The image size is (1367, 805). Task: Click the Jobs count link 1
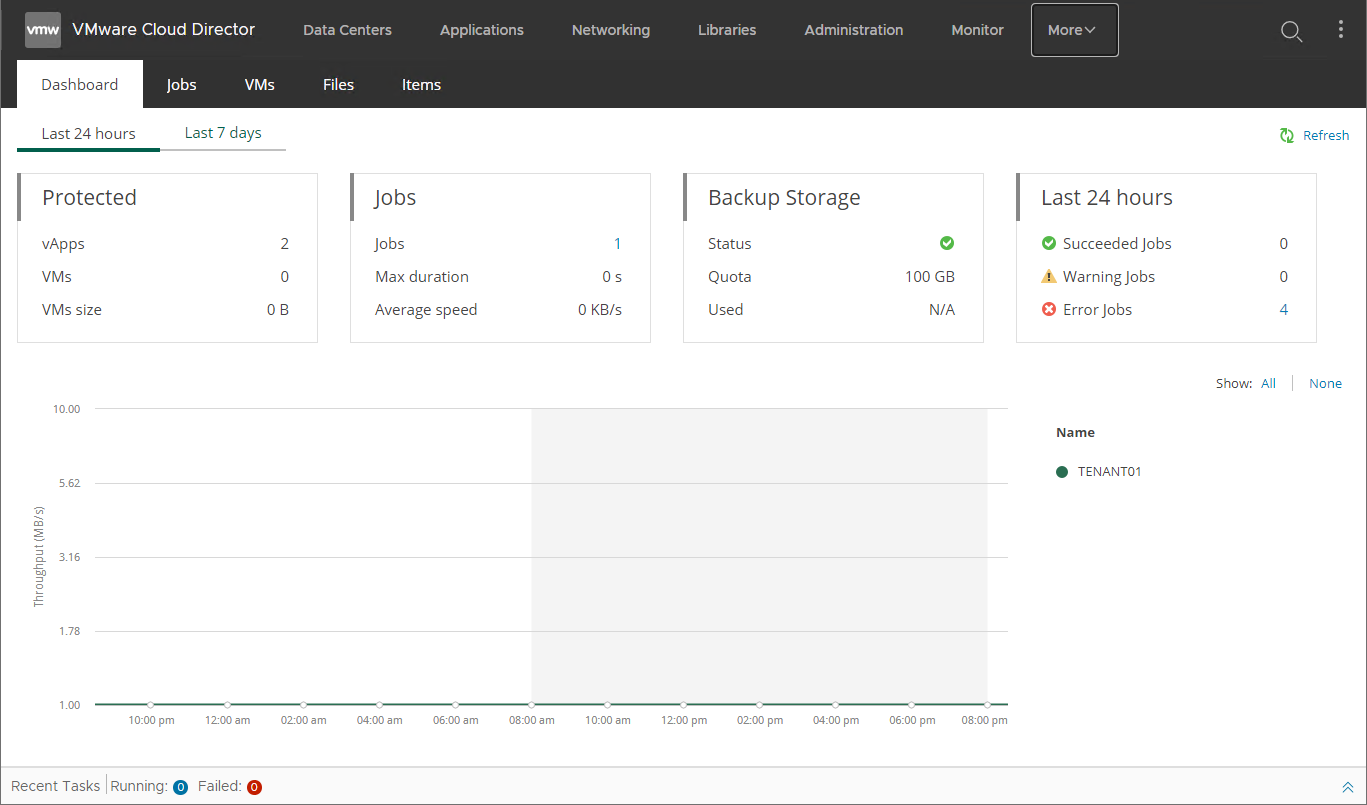pyautogui.click(x=618, y=243)
